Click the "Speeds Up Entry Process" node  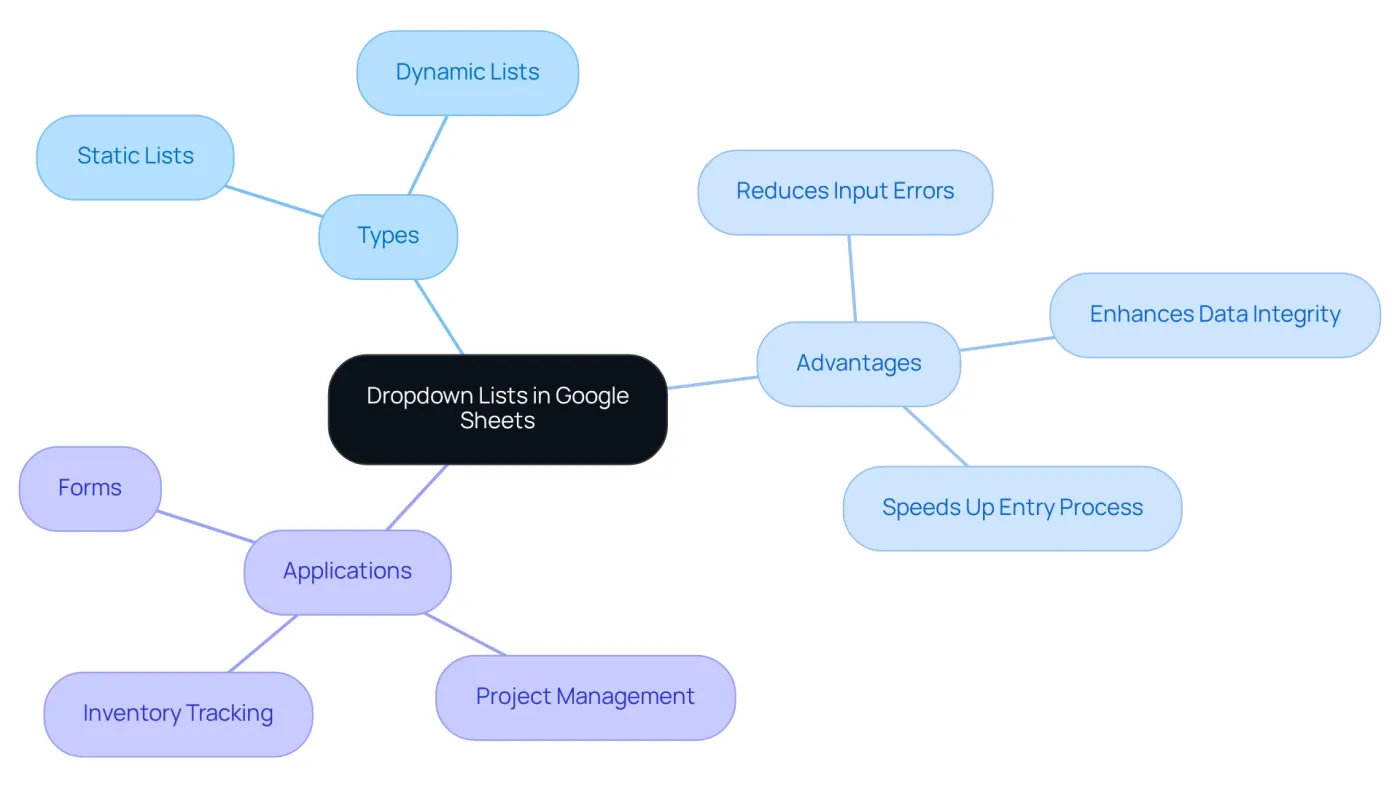pyautogui.click(x=1012, y=508)
